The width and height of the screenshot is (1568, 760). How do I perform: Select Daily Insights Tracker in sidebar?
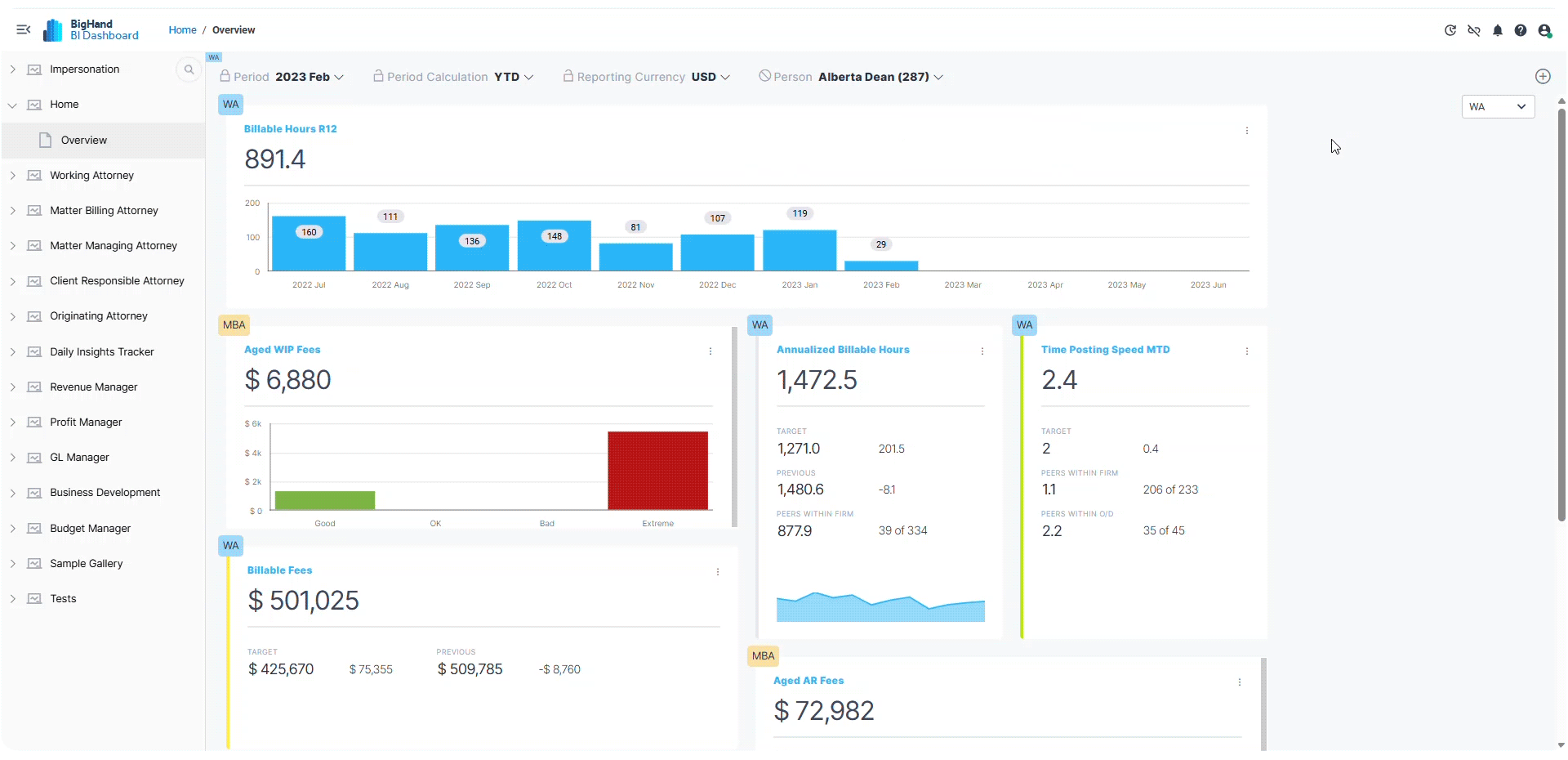pos(102,352)
